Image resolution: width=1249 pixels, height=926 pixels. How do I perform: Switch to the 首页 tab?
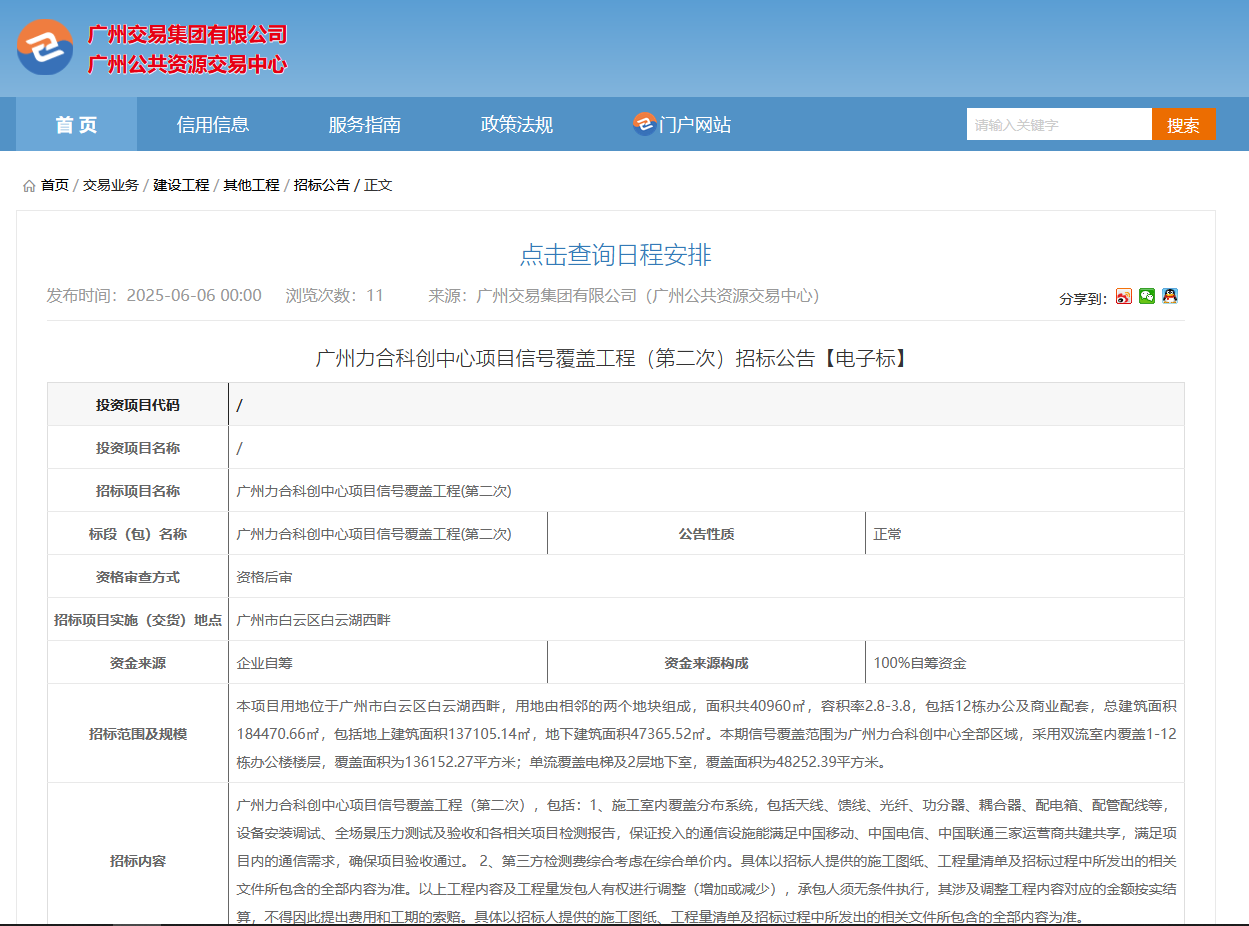coord(74,124)
